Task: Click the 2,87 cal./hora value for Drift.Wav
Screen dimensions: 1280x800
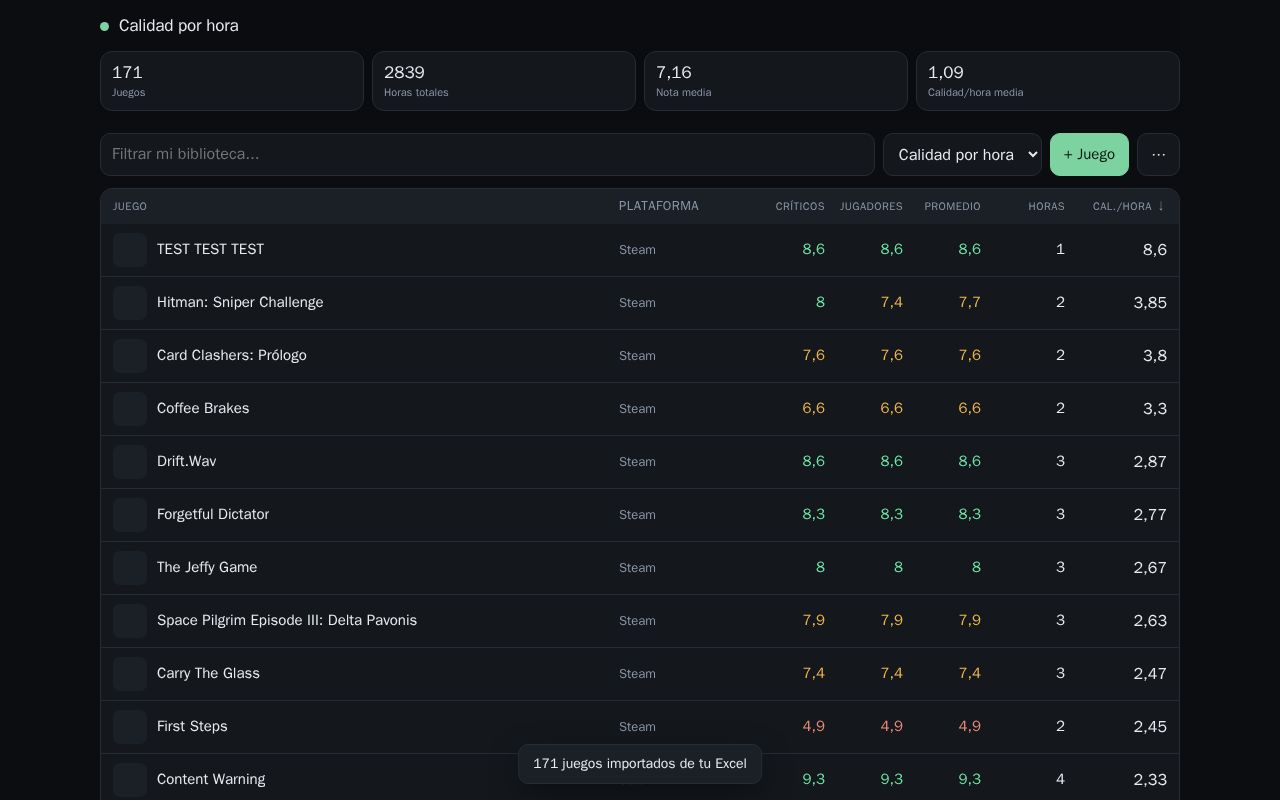Action: (x=1150, y=462)
